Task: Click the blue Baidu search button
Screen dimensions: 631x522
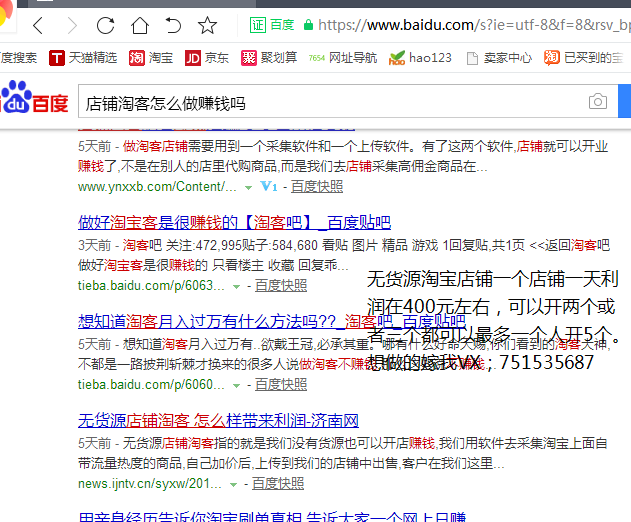Action: click(x=625, y=101)
